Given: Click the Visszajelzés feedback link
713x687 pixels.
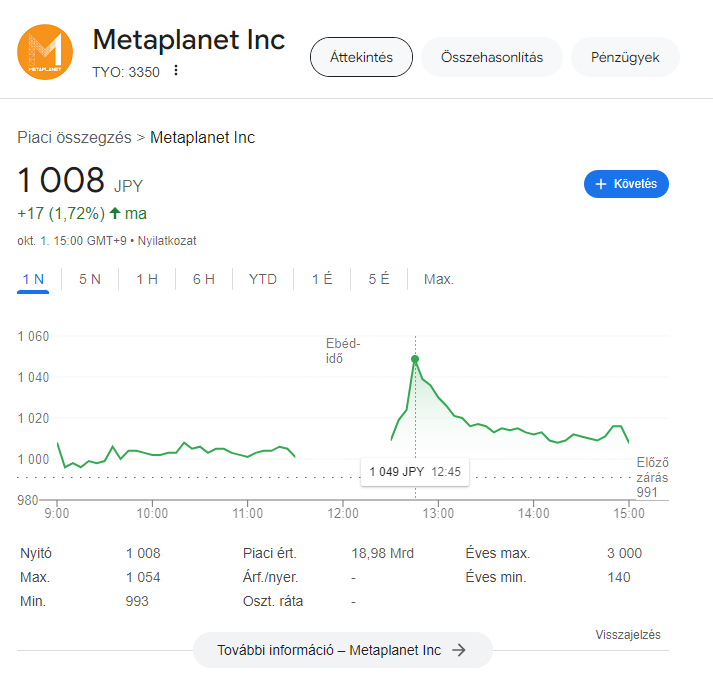Looking at the screenshot, I should click(628, 635).
